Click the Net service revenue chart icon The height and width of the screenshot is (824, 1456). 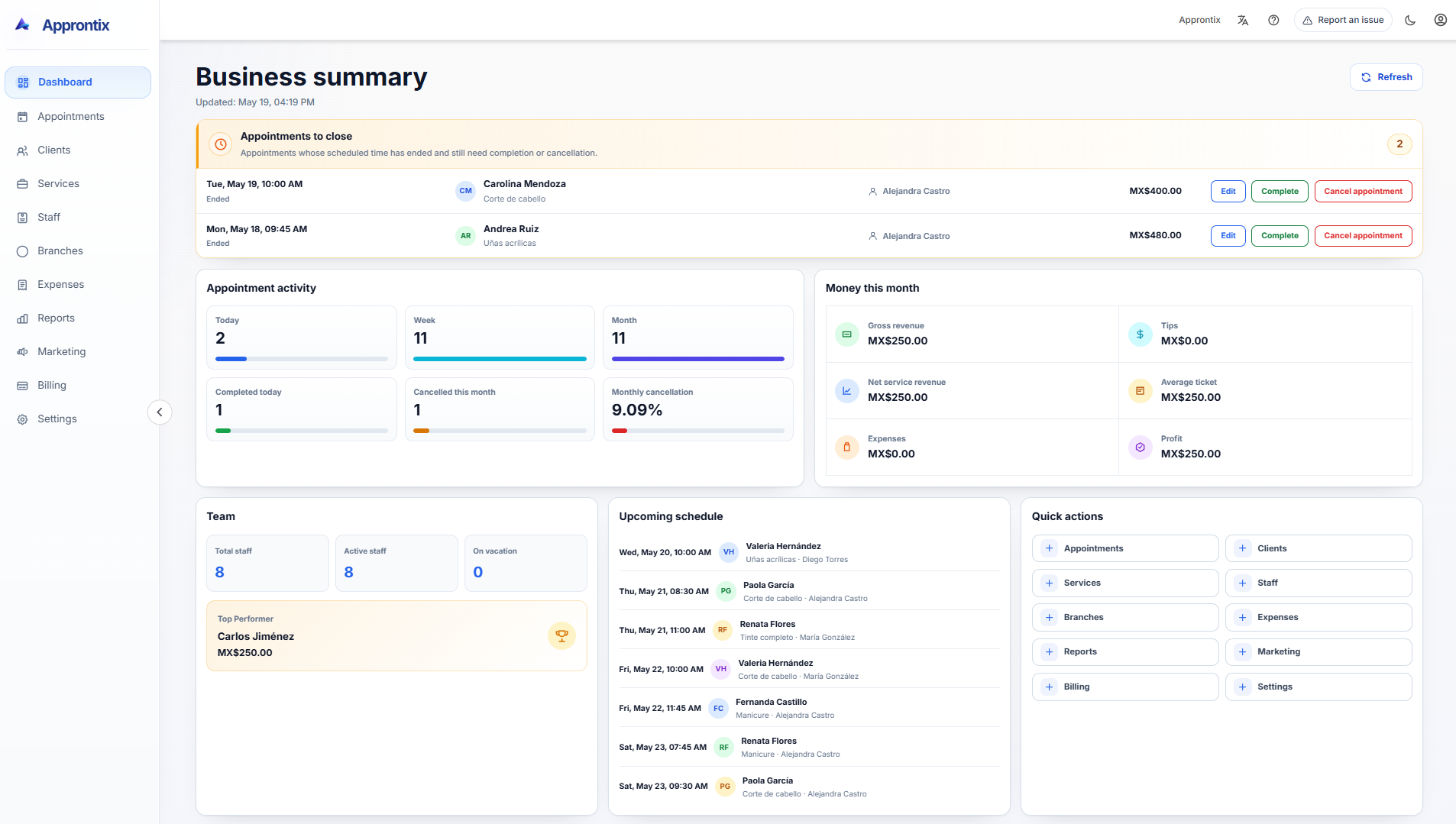847,391
